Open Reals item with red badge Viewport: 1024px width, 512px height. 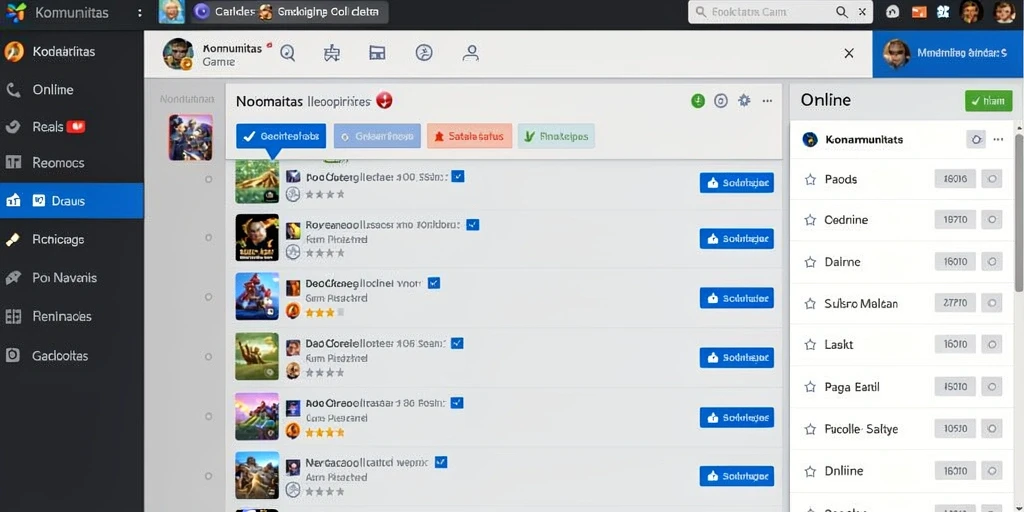click(72, 127)
